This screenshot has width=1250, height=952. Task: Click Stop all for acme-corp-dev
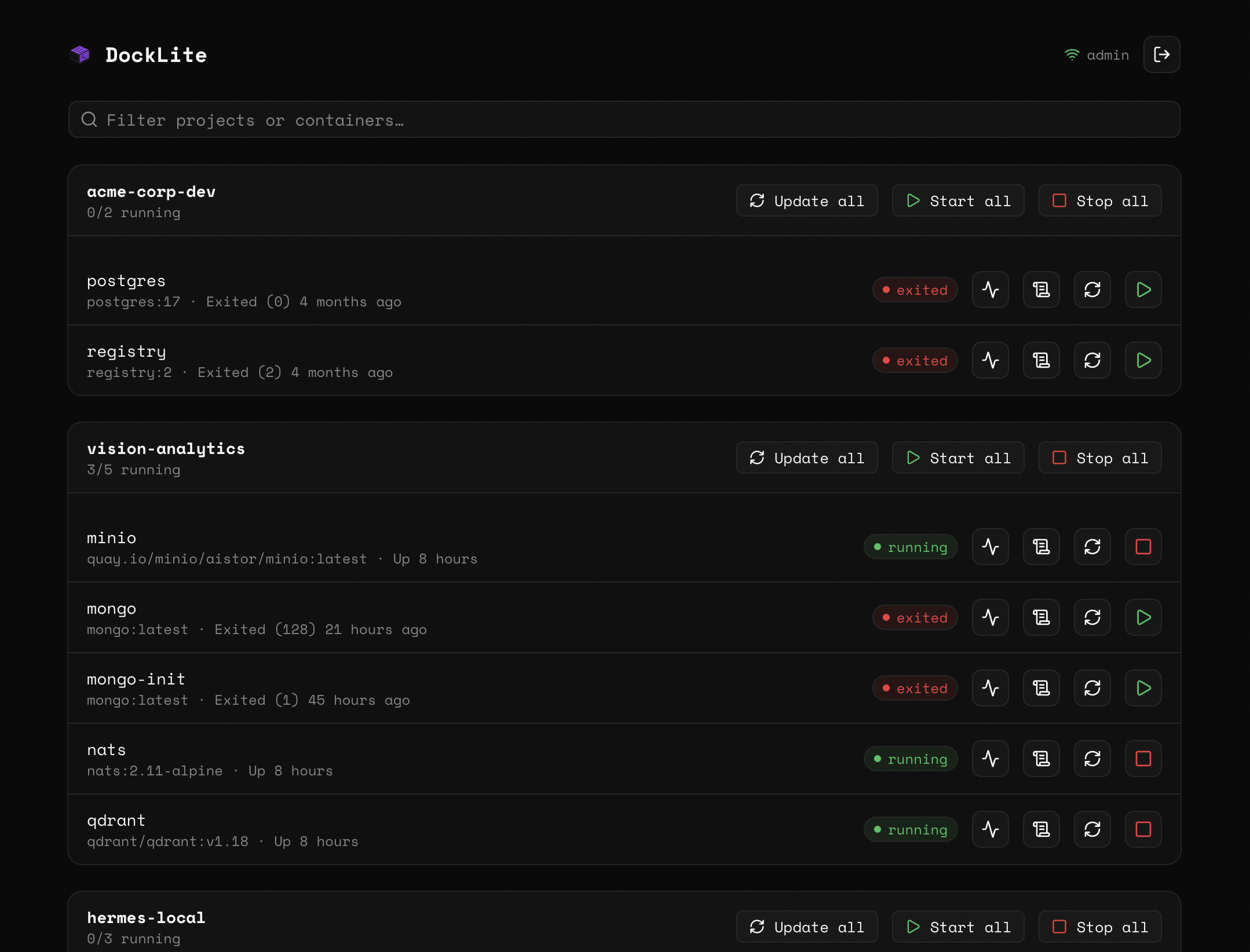(1100, 201)
